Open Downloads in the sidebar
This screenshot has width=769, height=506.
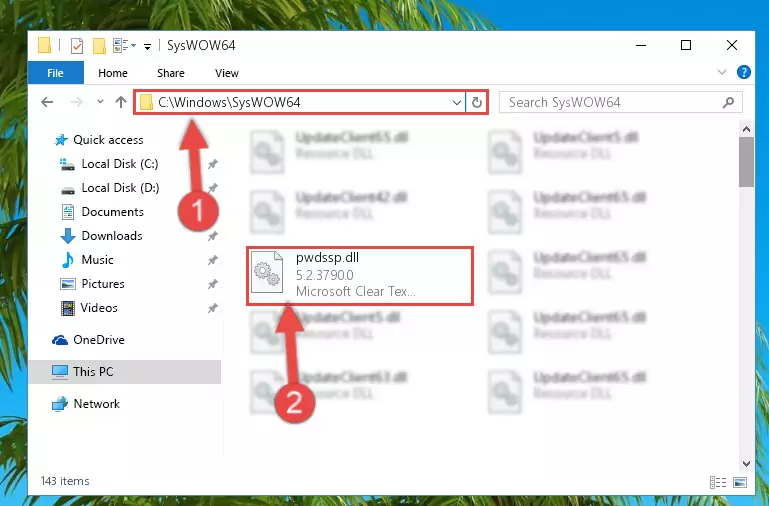(101, 236)
